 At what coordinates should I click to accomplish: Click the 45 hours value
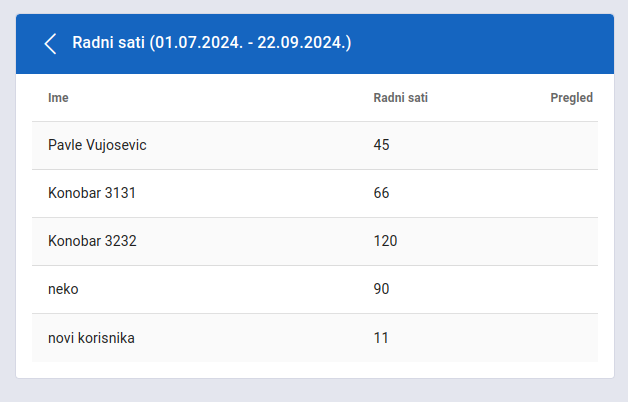click(x=381, y=145)
